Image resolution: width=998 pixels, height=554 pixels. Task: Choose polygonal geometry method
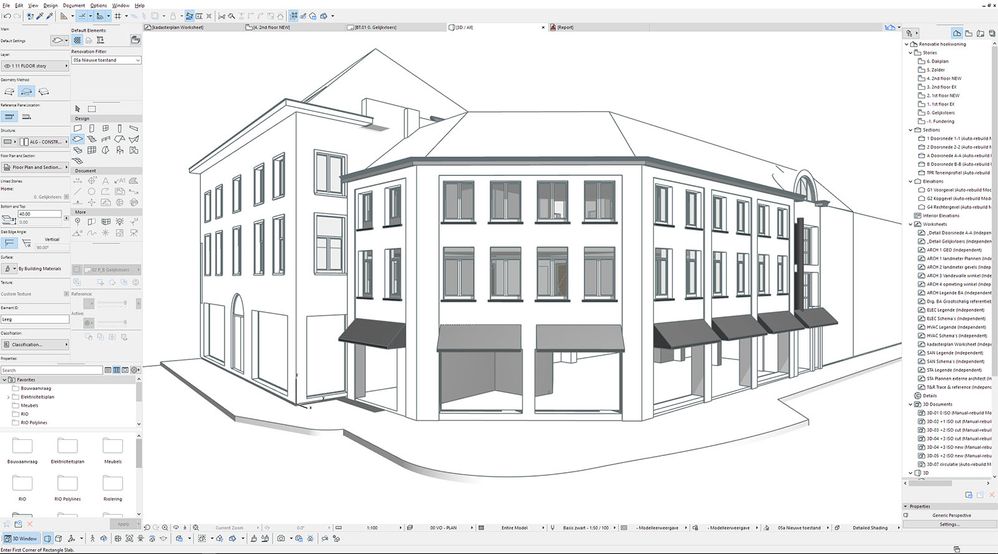[10, 92]
